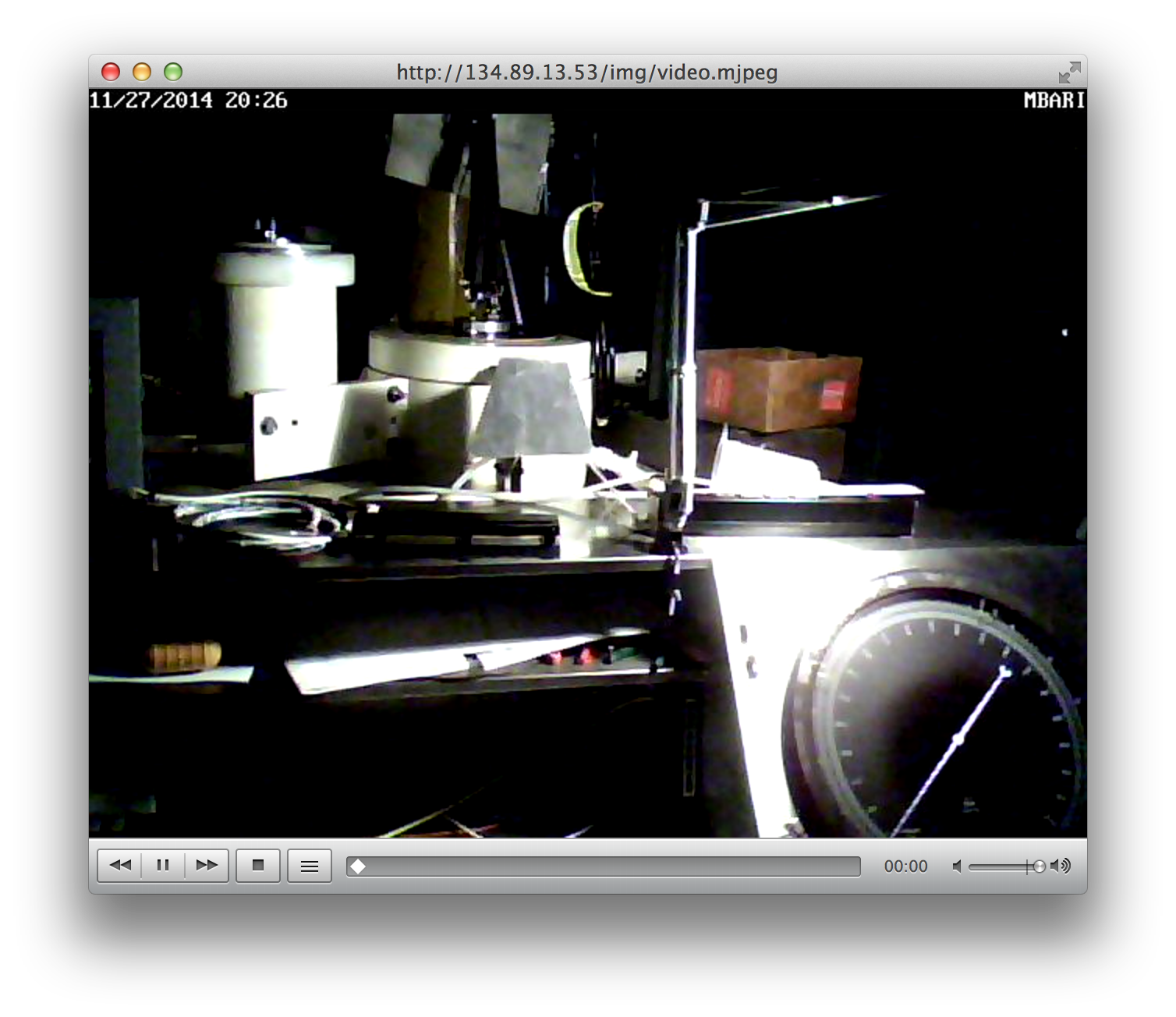
Task: Stop playback with the square stop button
Action: click(258, 866)
